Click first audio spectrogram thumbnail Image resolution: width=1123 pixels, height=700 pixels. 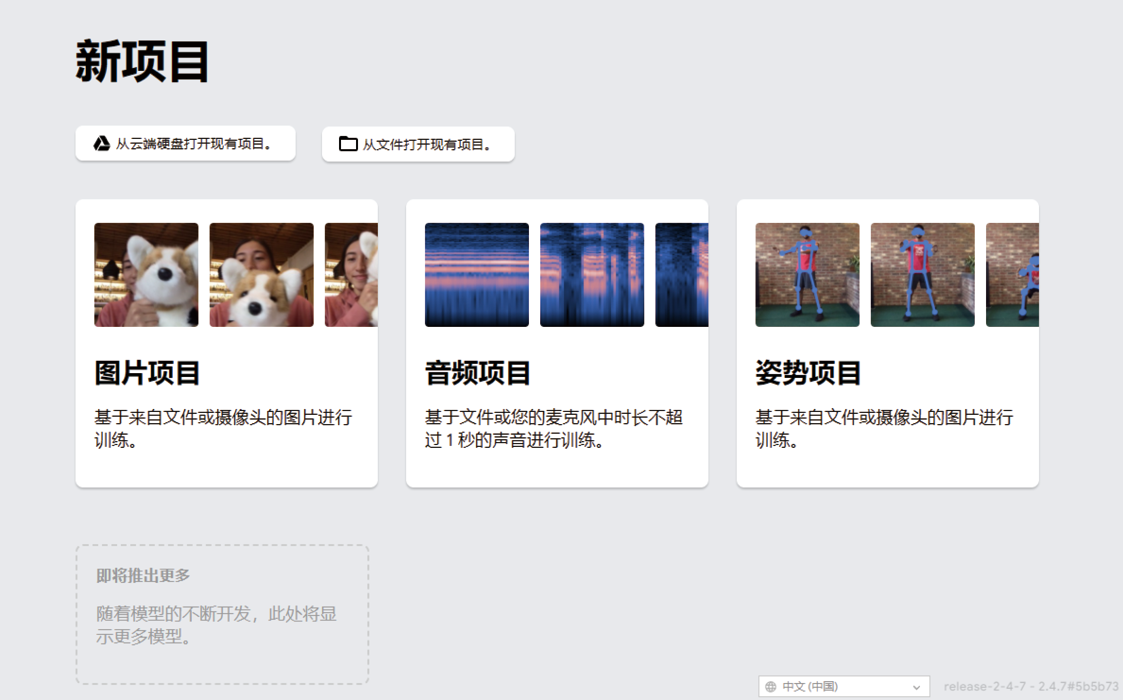pyautogui.click(x=477, y=275)
